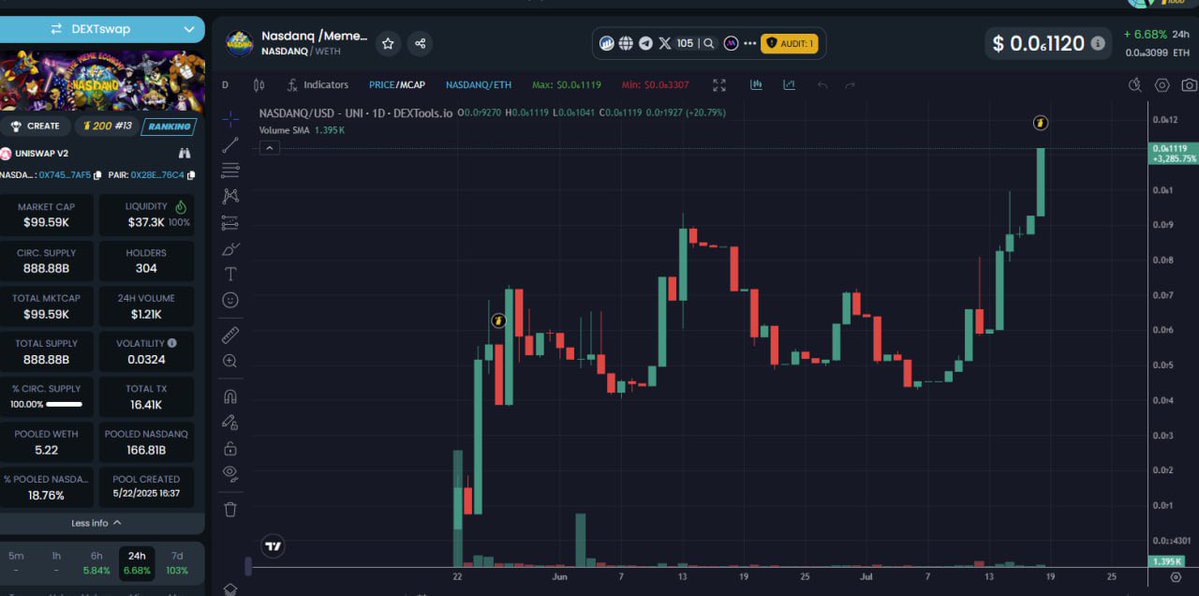Select the trend line drawing tool
The image size is (1199, 596).
230,145
